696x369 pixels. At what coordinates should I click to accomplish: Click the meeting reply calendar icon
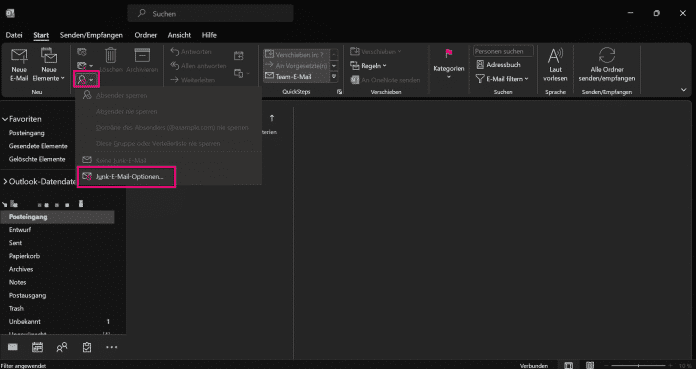click(x=239, y=56)
